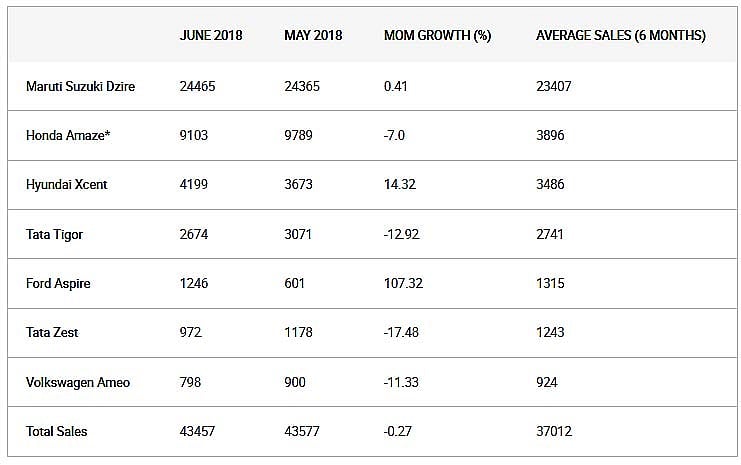741x465 pixels.
Task: Click the Tata Tigor row label
Action: tap(54, 234)
